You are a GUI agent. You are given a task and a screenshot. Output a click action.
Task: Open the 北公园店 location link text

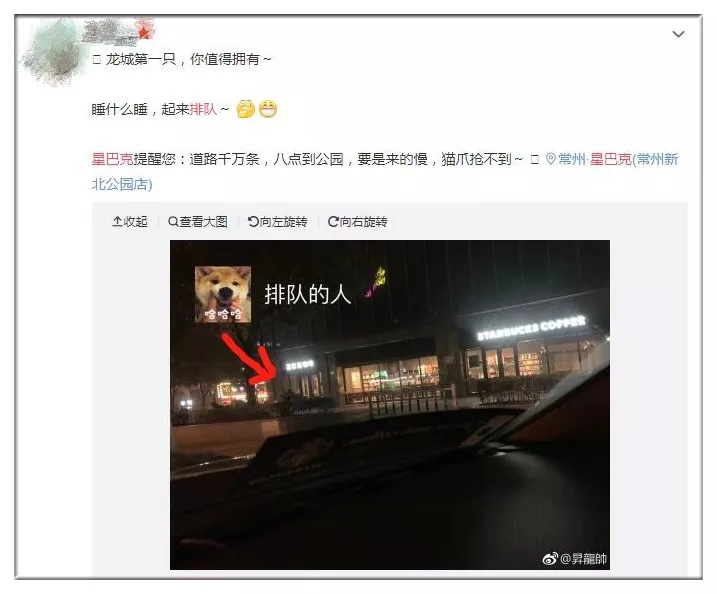pyautogui.click(x=122, y=184)
